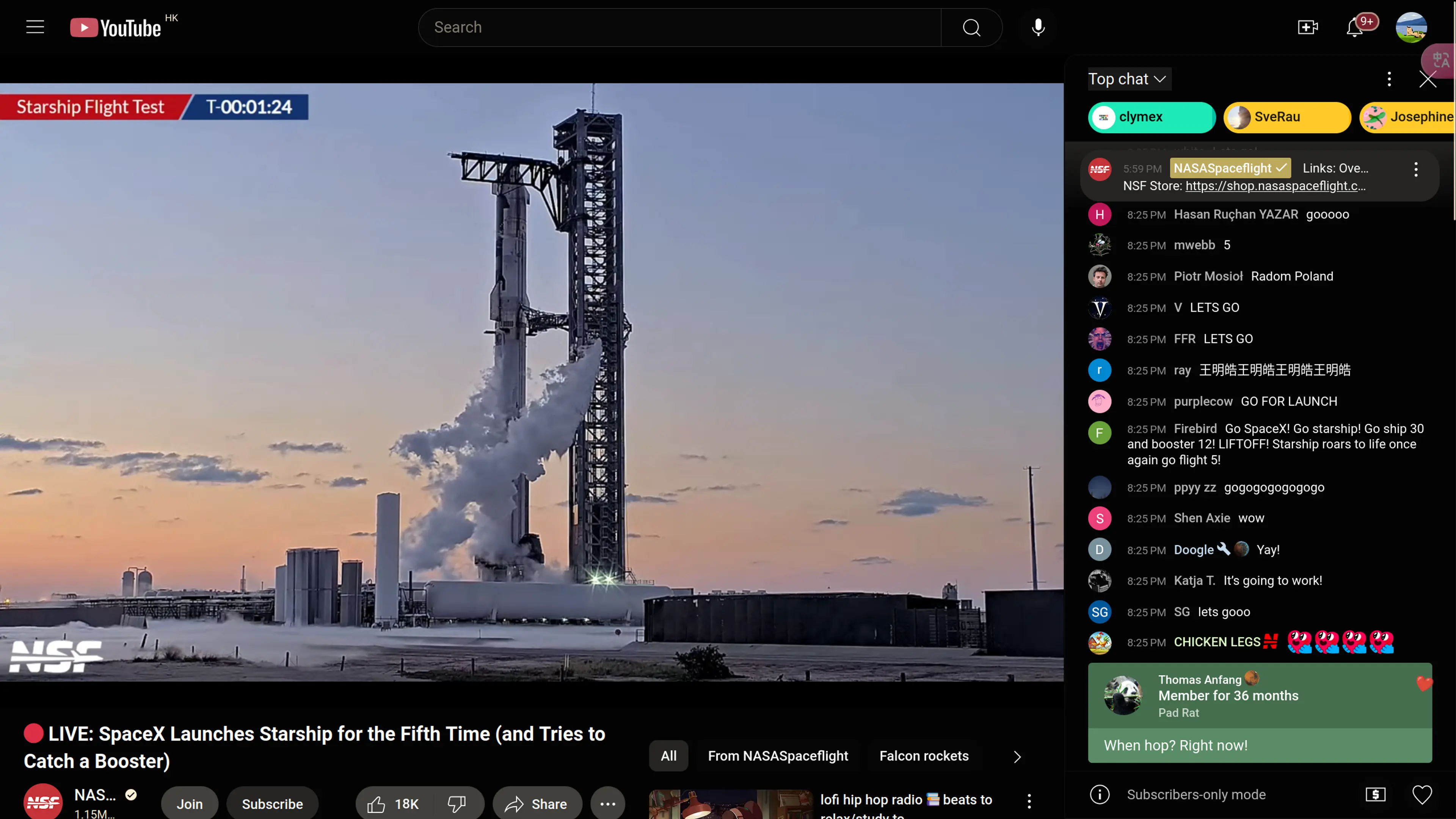
Task: Go to YouTube home via logo
Action: click(x=116, y=28)
